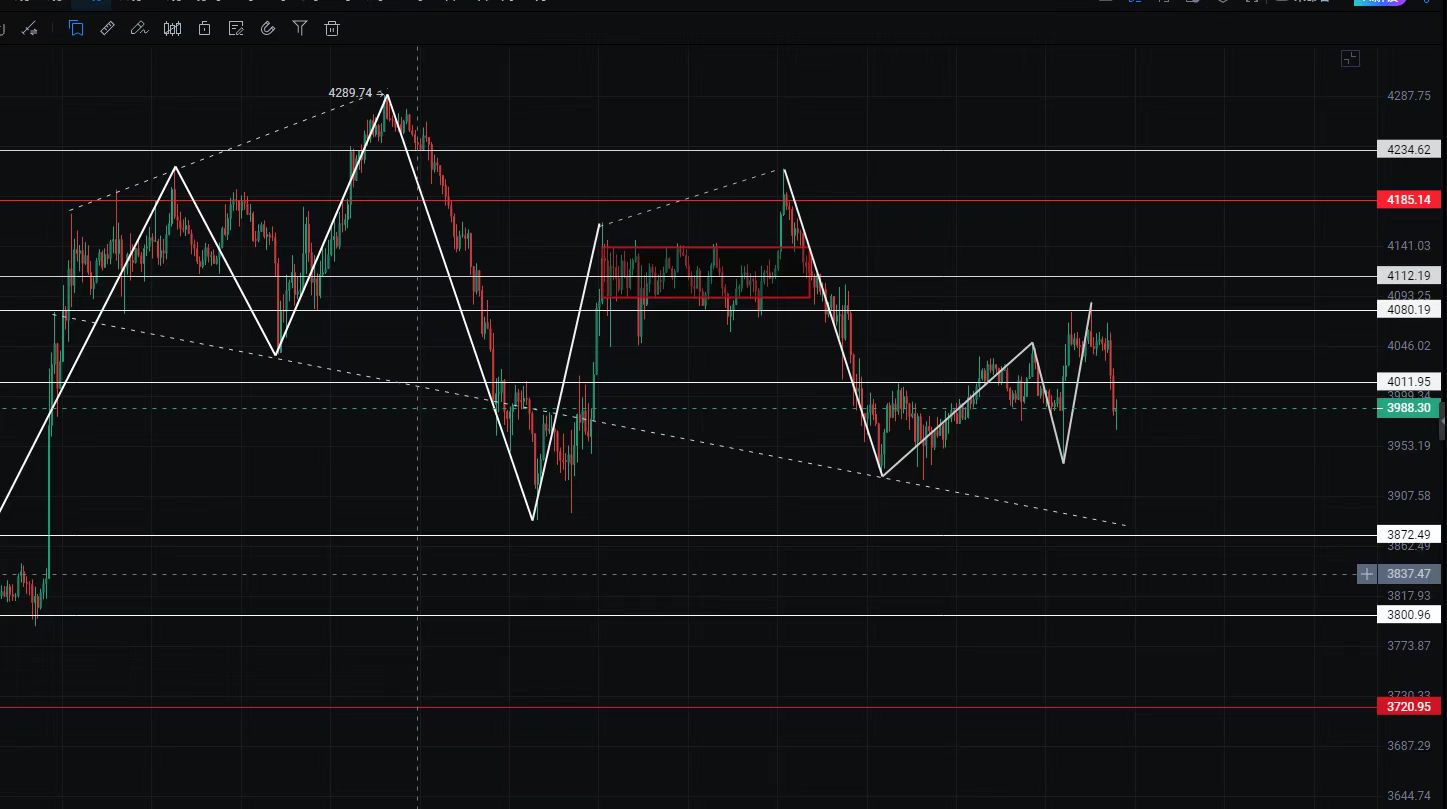Click the 3687.29 price axis tick
Viewport: 1447px width, 809px height.
pyautogui.click(x=1409, y=746)
